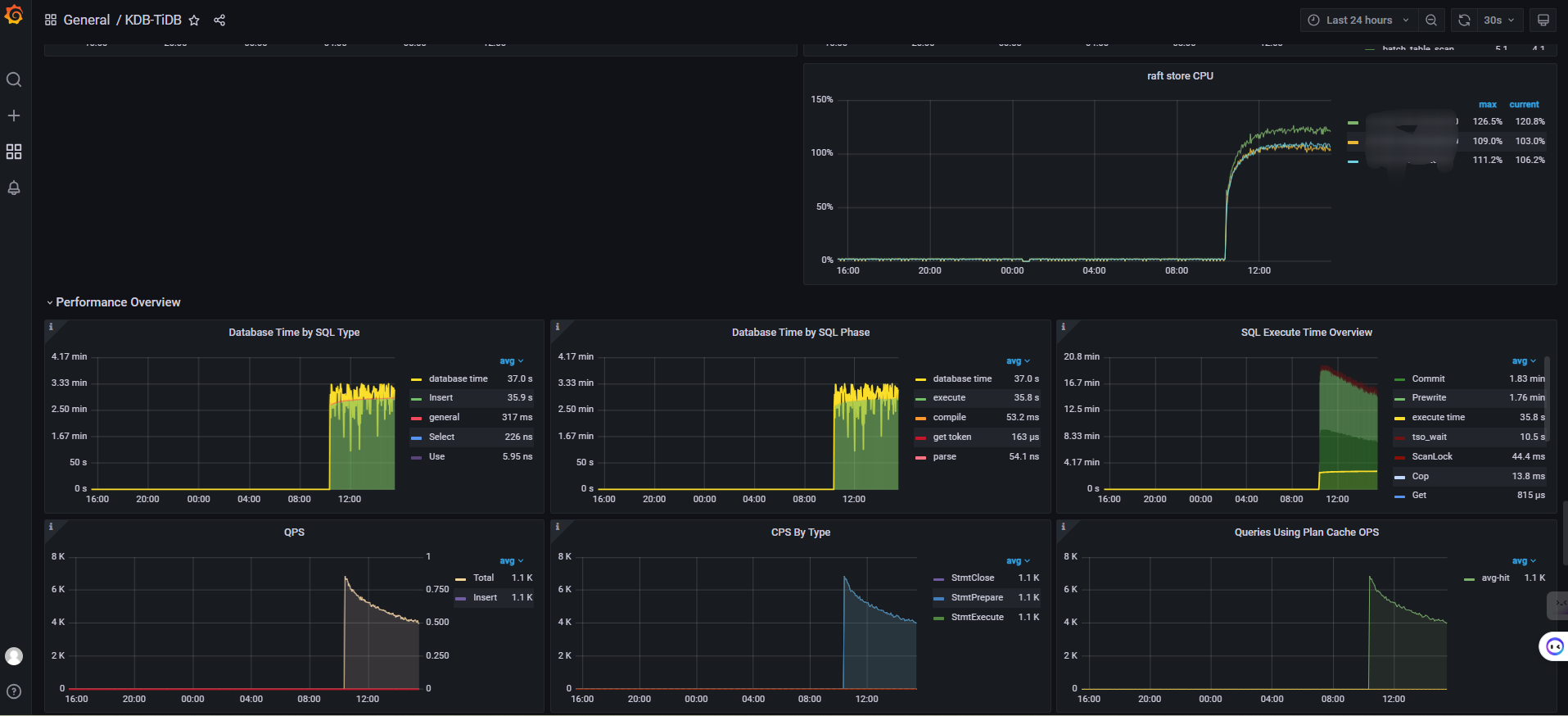This screenshot has height=716, width=1568.
Task: Toggle the Commit series in legend
Action: 1428,379
